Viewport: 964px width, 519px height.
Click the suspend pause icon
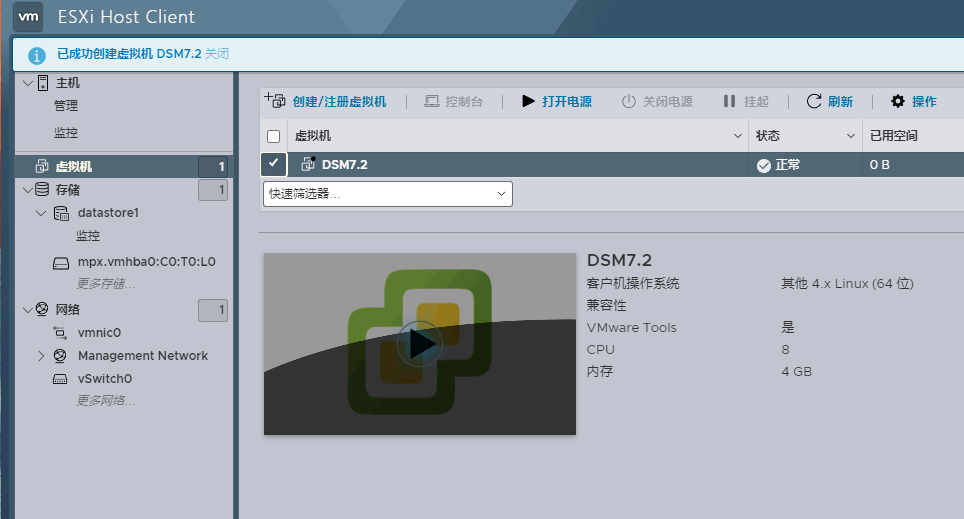pyautogui.click(x=729, y=101)
